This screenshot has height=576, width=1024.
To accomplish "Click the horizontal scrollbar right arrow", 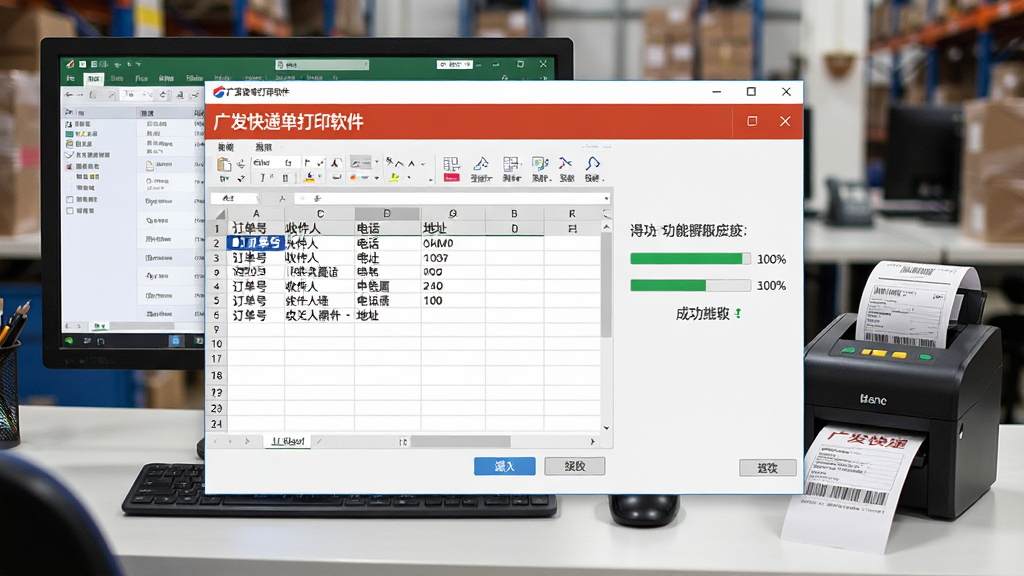I will 592,441.
